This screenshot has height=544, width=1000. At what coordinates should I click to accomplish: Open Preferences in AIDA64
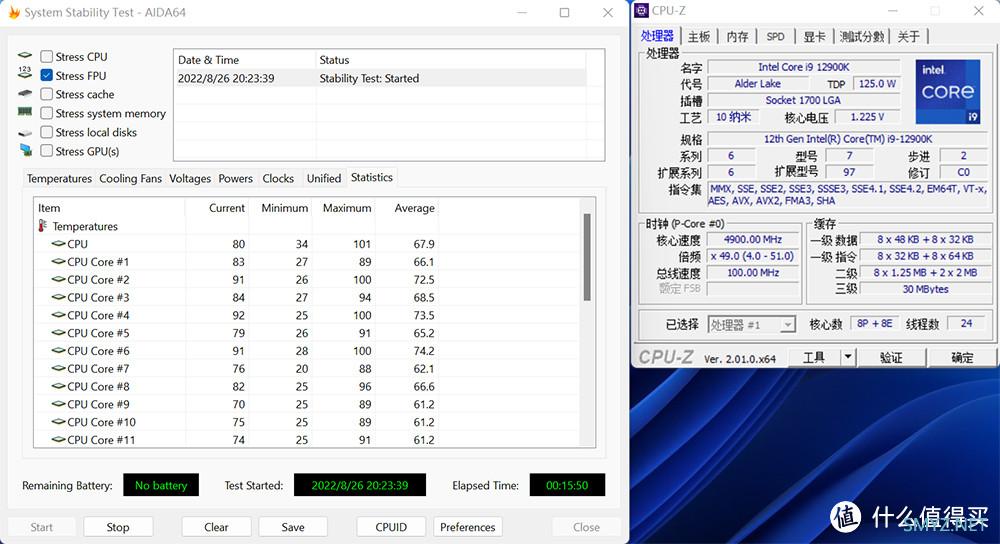(x=467, y=527)
